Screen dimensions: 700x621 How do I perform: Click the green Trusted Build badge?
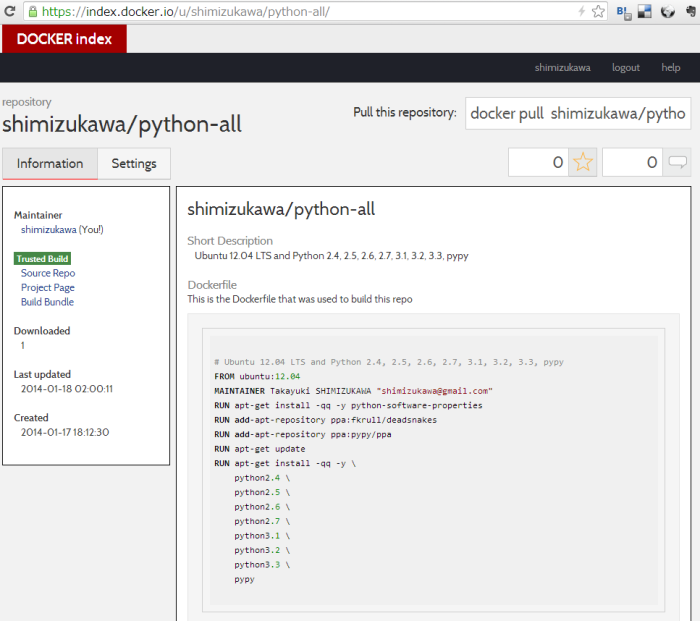42,258
